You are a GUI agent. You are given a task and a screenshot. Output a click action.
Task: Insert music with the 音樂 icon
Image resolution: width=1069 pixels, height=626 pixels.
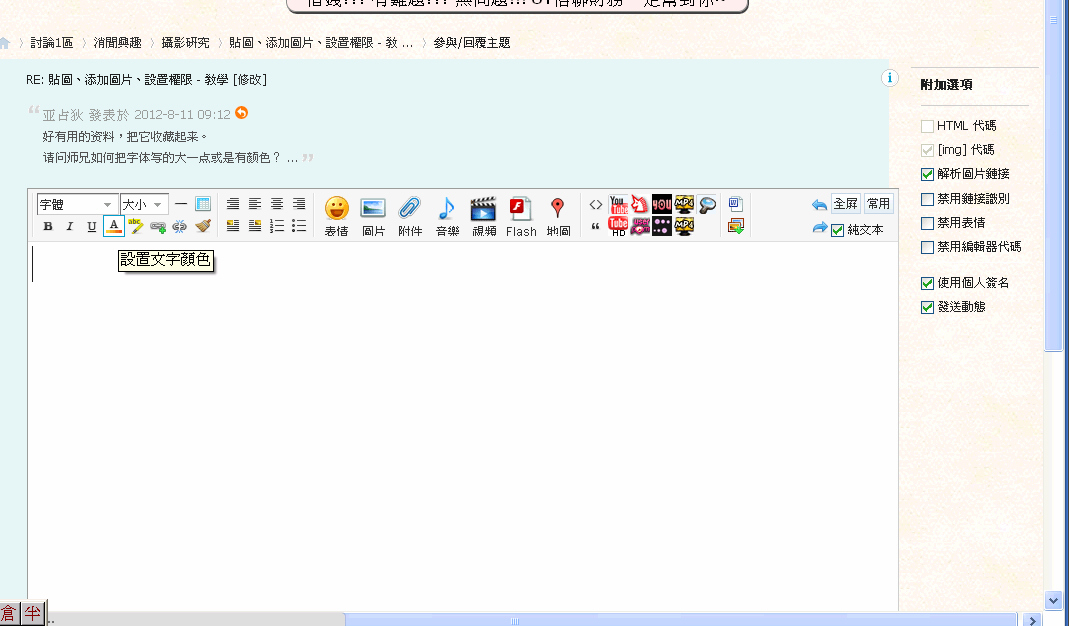point(447,215)
